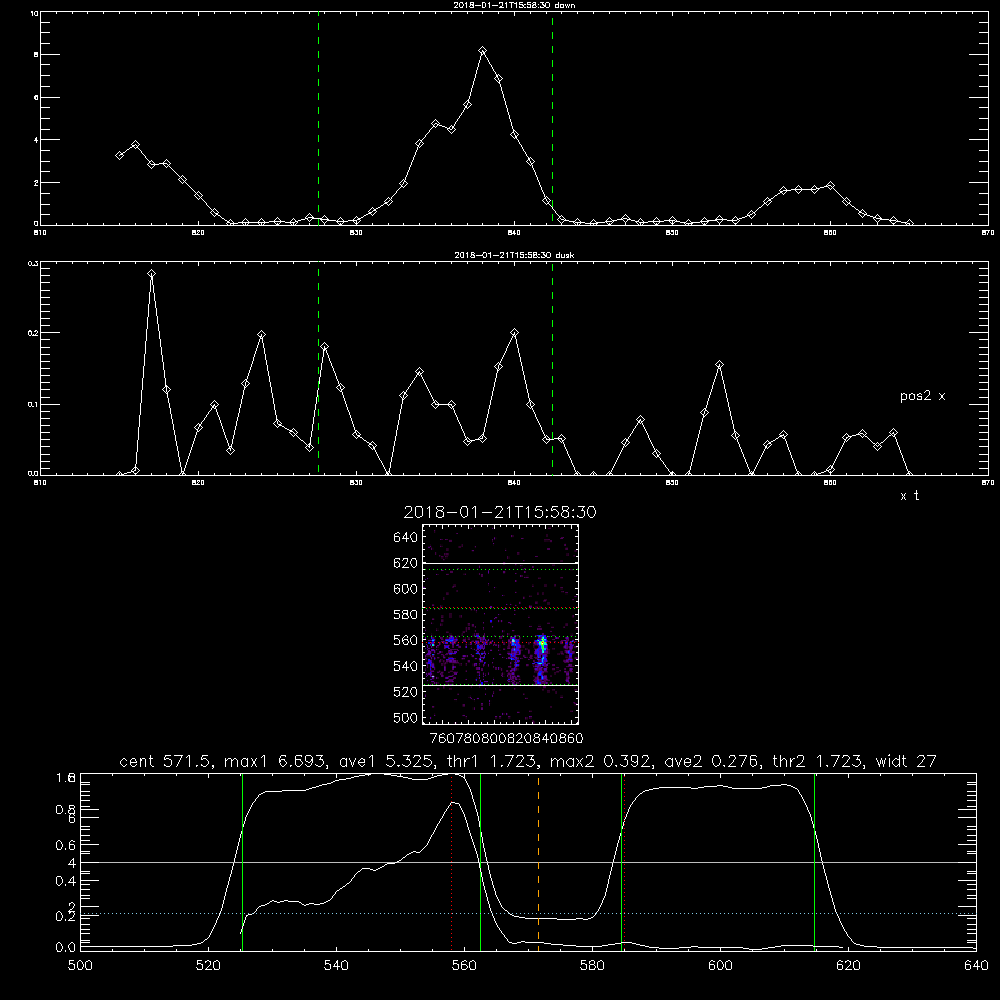The height and width of the screenshot is (1000, 1000).
Task: Click the right green dashed line in dusk plot
Action: tap(552, 369)
